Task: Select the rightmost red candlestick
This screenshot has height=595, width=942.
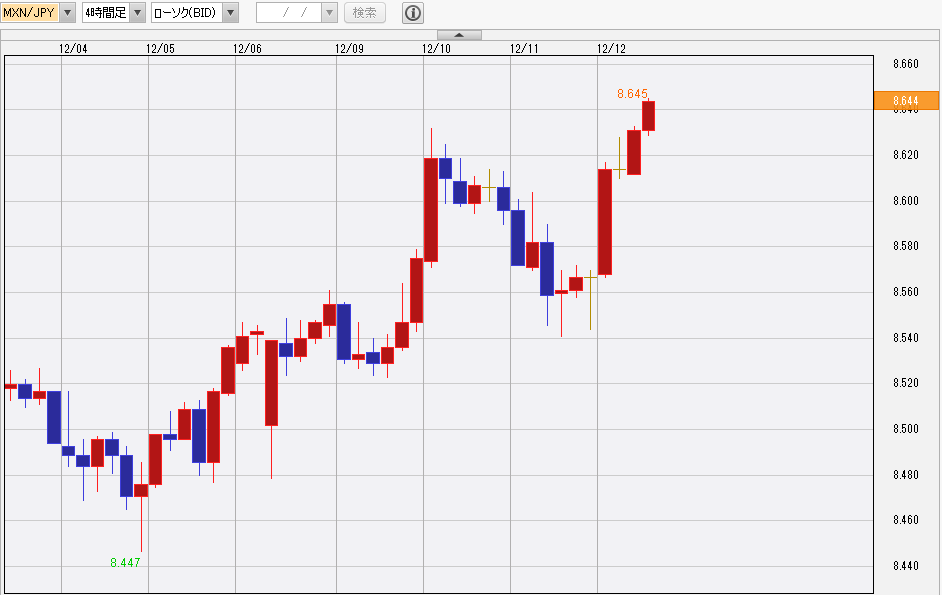Action: (648, 115)
